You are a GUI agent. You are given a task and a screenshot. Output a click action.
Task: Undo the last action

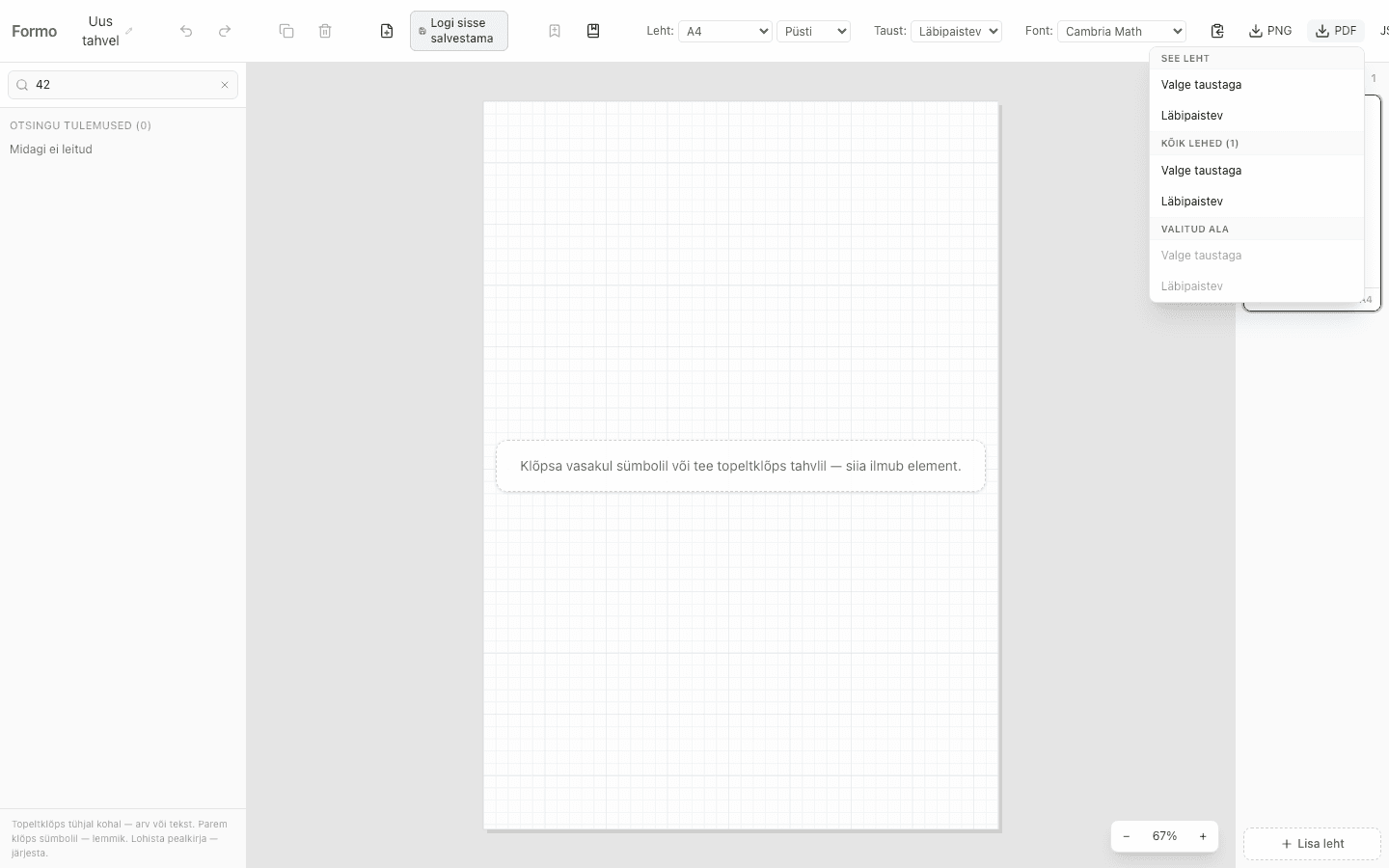coord(186,31)
